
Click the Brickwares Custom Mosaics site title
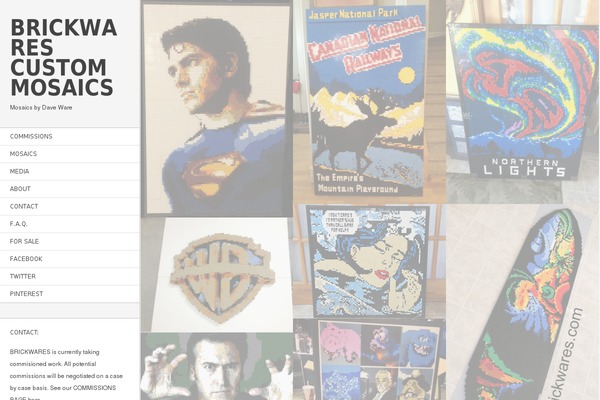(63, 57)
